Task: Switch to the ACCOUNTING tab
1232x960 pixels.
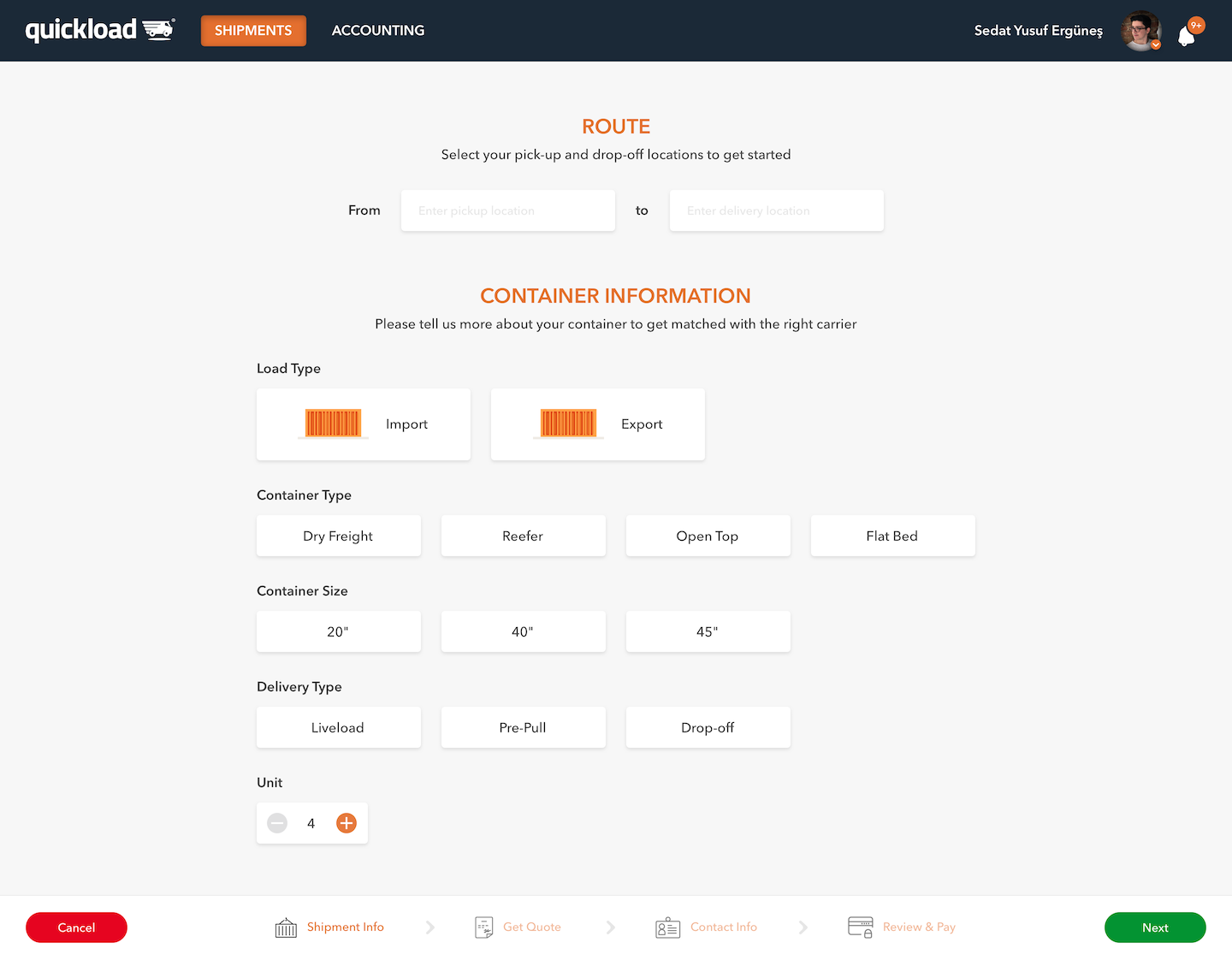Action: coord(378,31)
